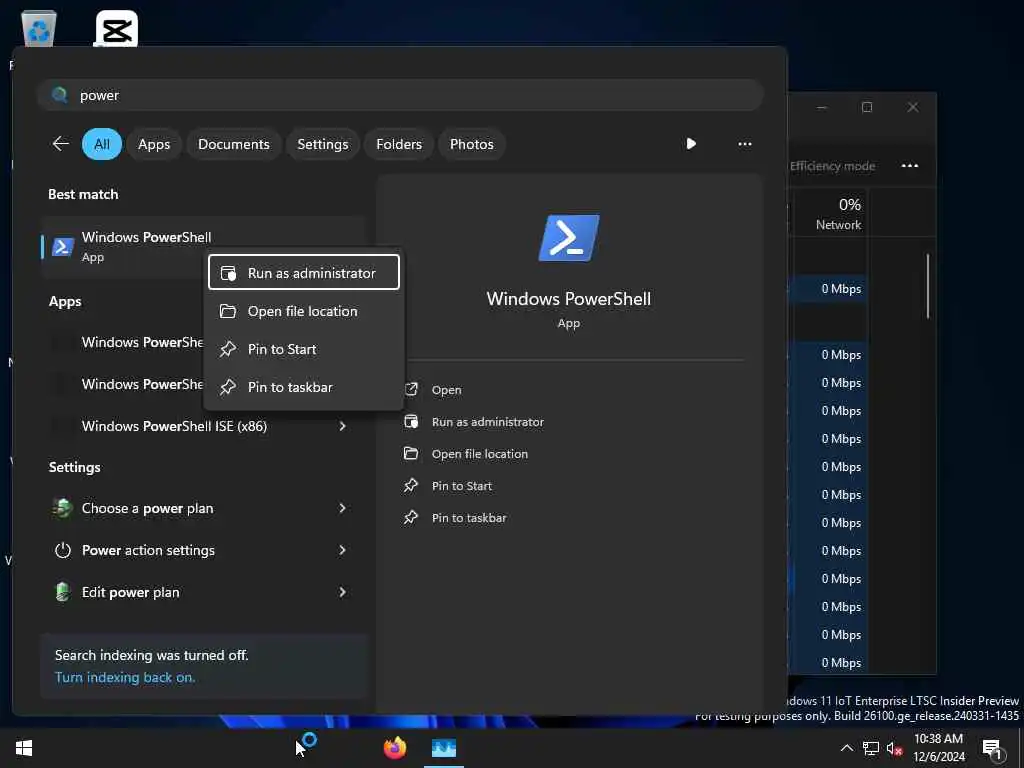Maximize the Task Manager window

click(867, 107)
